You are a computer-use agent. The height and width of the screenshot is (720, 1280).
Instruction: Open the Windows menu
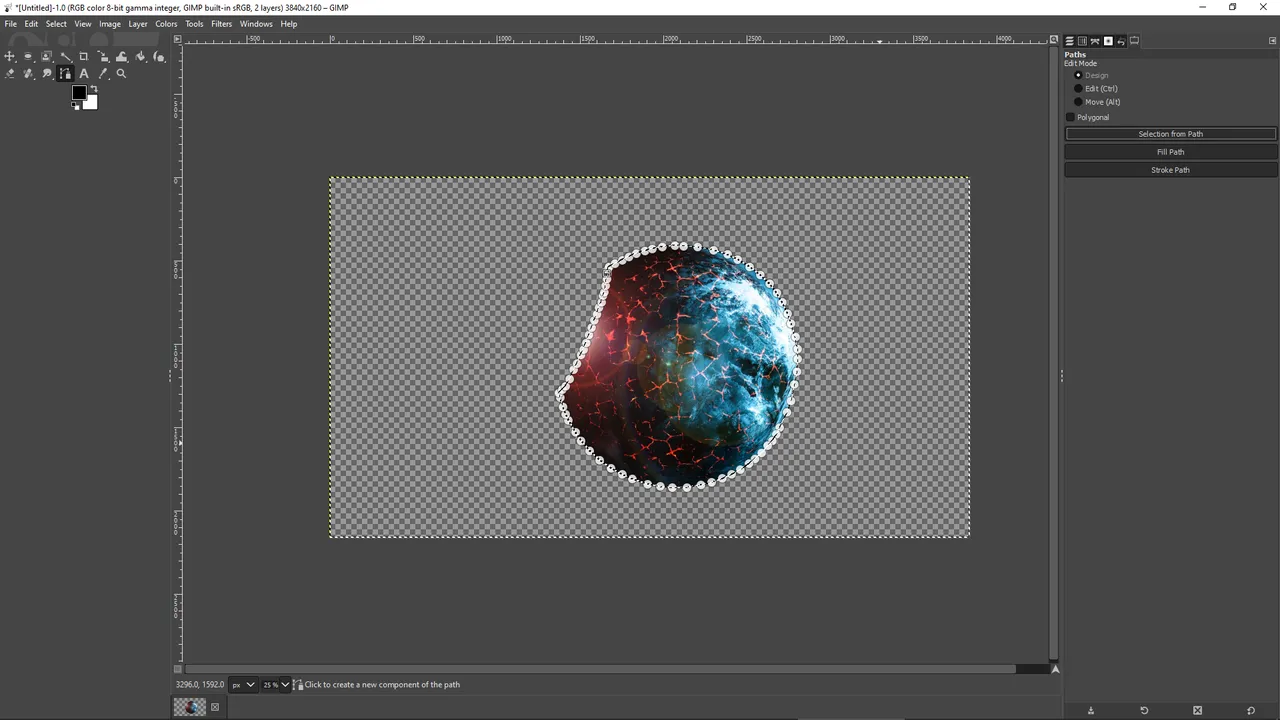(256, 24)
